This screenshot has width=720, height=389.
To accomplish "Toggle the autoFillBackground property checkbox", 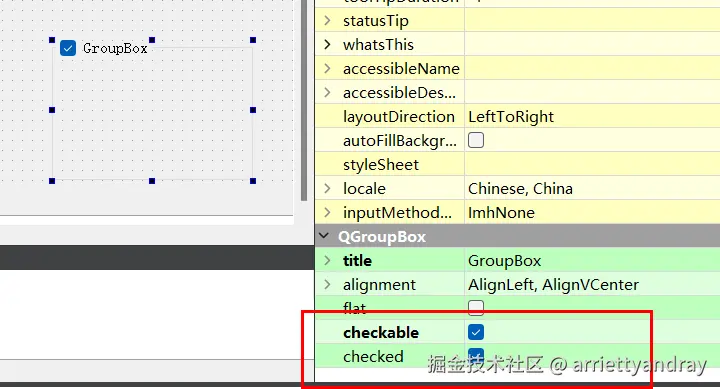I will click(476, 140).
